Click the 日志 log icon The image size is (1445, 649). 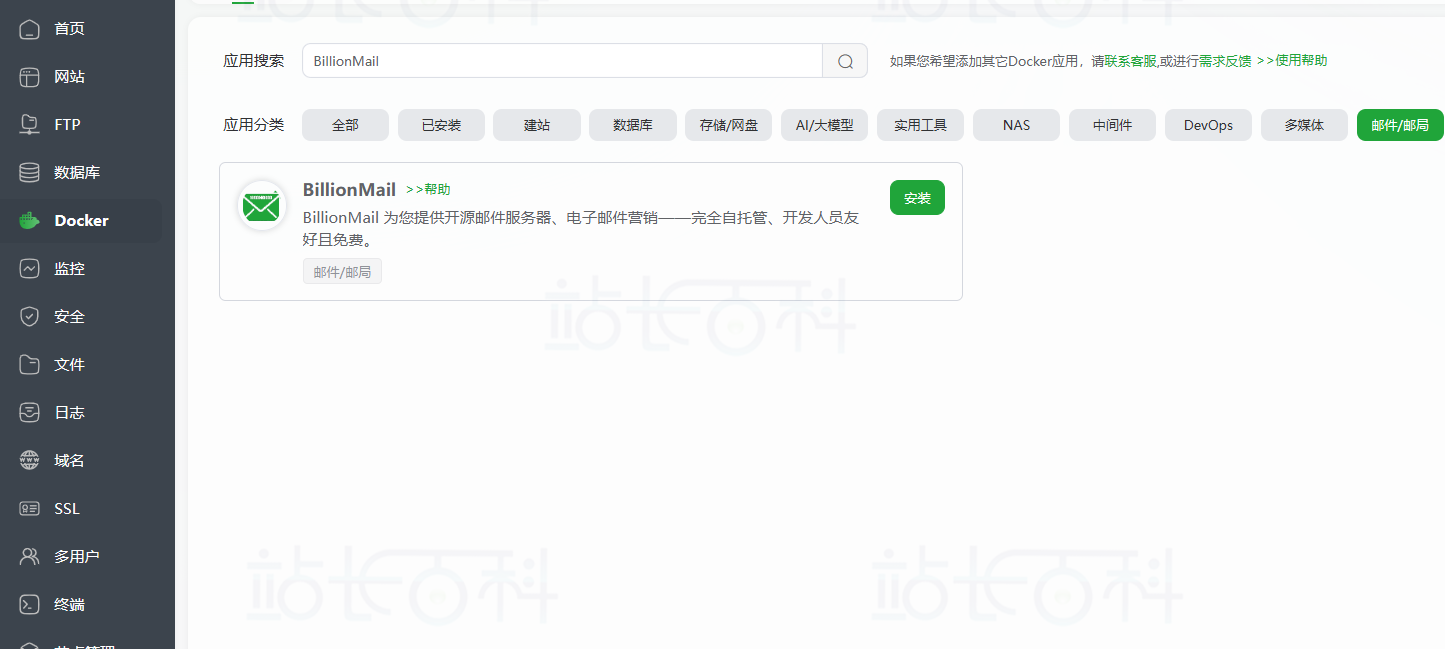click(x=30, y=412)
